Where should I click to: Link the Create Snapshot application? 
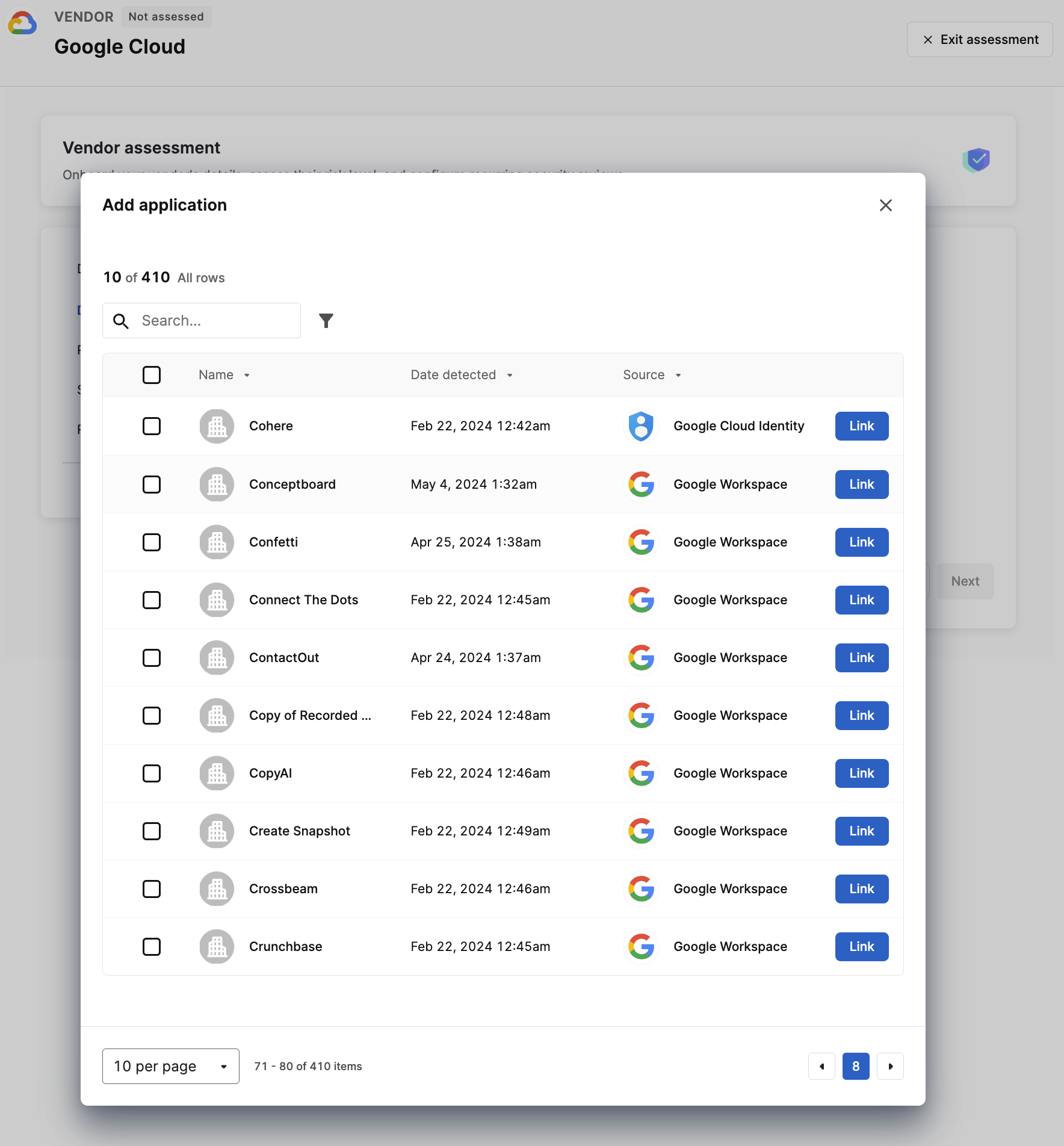(862, 831)
